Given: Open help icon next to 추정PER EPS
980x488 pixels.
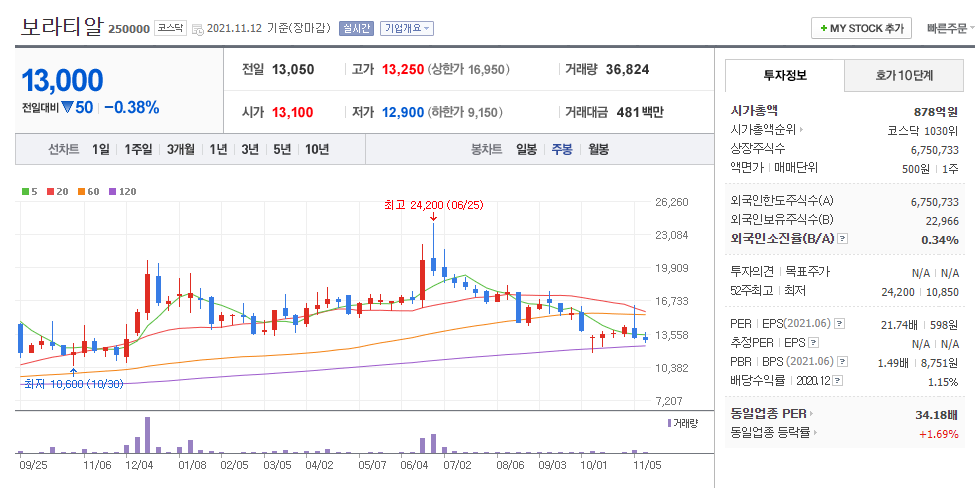Looking at the screenshot, I should click(x=813, y=342).
